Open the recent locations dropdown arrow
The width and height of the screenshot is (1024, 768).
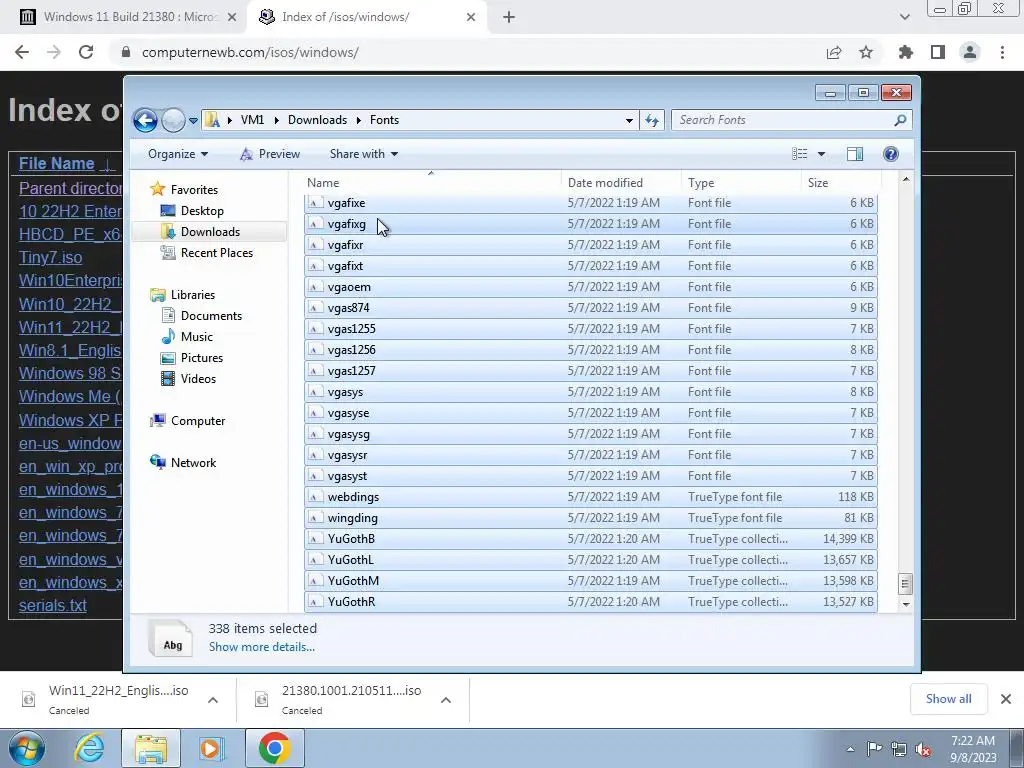pyautogui.click(x=193, y=121)
